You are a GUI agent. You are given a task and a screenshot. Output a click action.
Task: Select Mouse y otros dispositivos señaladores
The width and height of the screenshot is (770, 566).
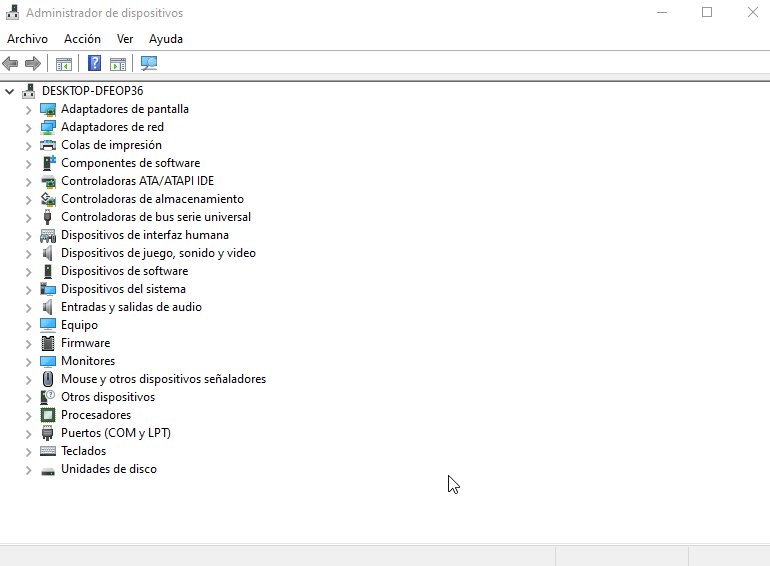(x=163, y=379)
